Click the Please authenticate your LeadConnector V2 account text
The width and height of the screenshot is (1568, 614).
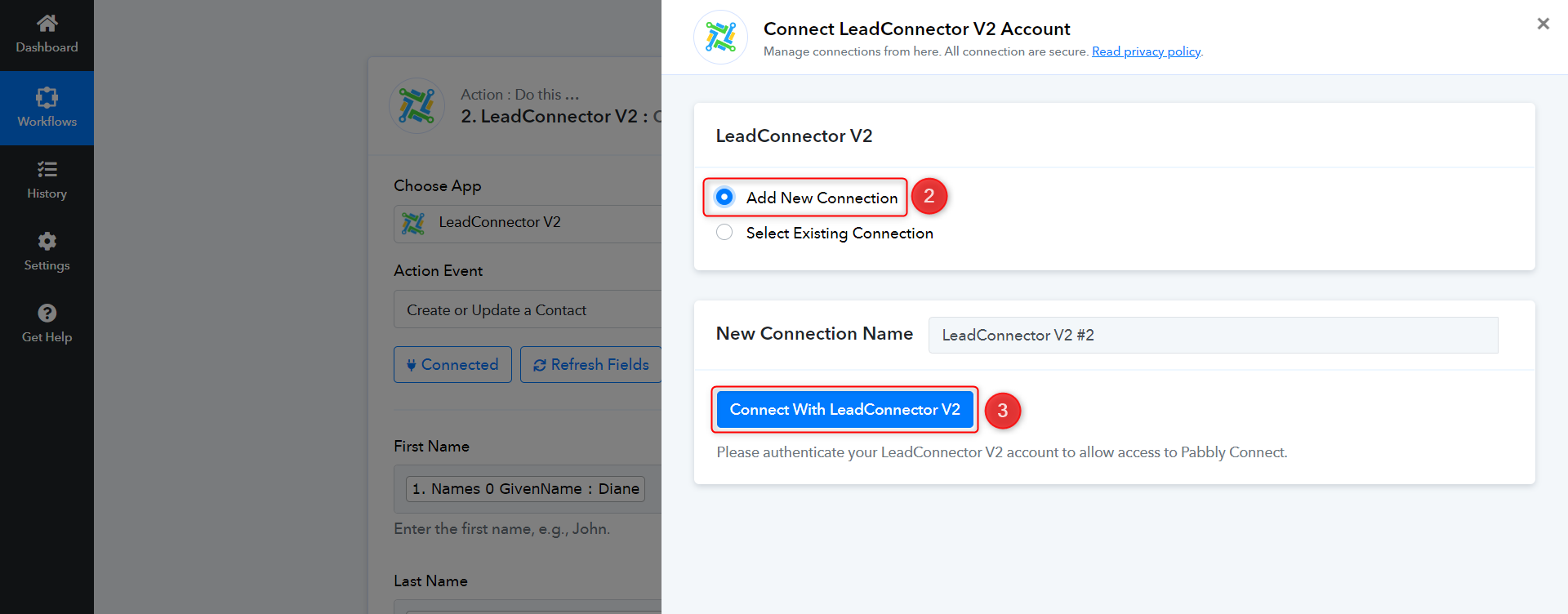(x=1002, y=452)
